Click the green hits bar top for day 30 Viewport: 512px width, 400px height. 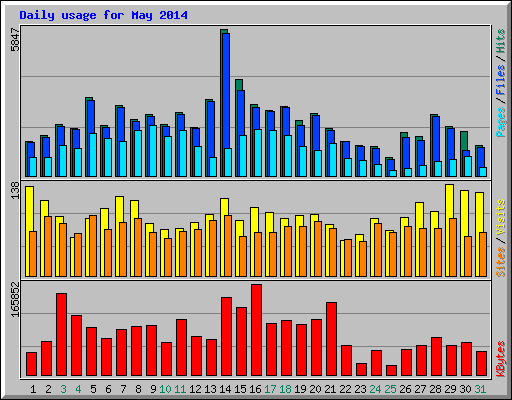tap(464, 140)
